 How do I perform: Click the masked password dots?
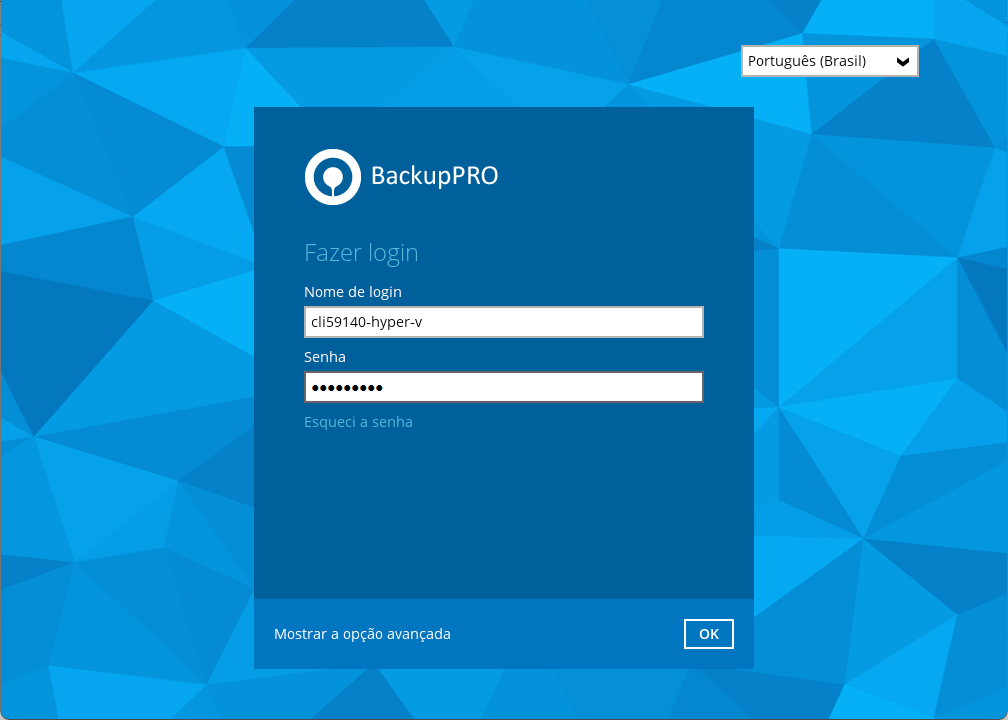(346, 388)
